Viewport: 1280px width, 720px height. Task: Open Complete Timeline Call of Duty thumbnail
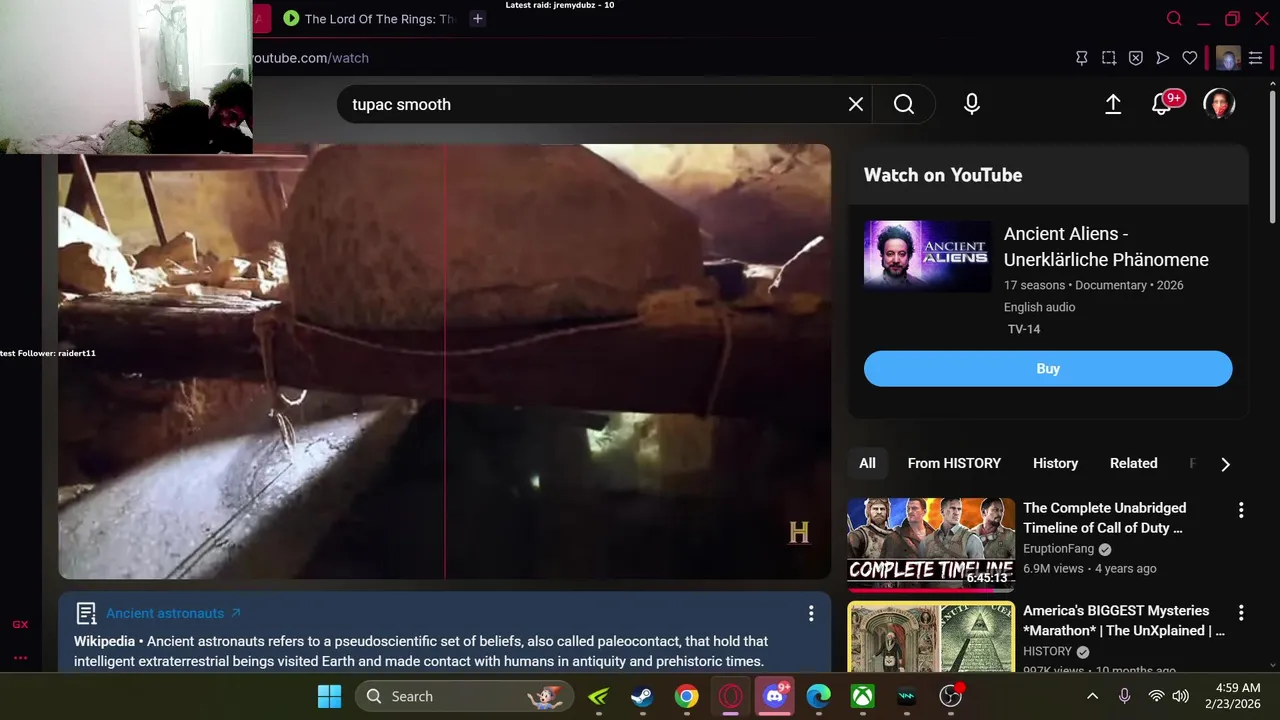point(931,545)
